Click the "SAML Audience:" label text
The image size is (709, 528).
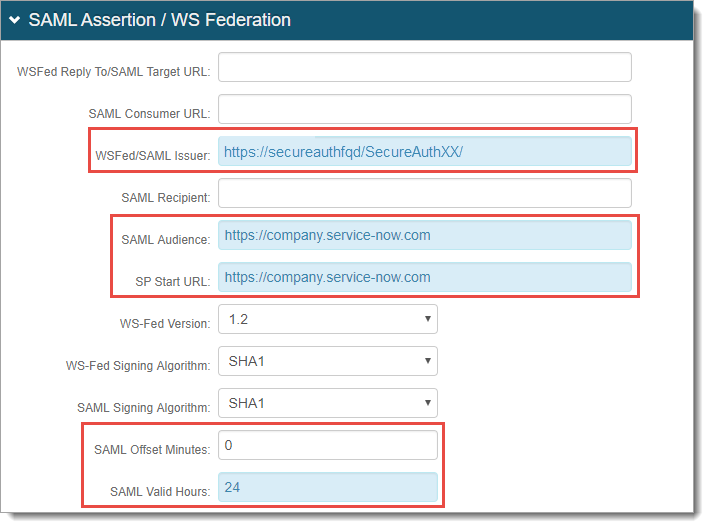[x=165, y=239]
